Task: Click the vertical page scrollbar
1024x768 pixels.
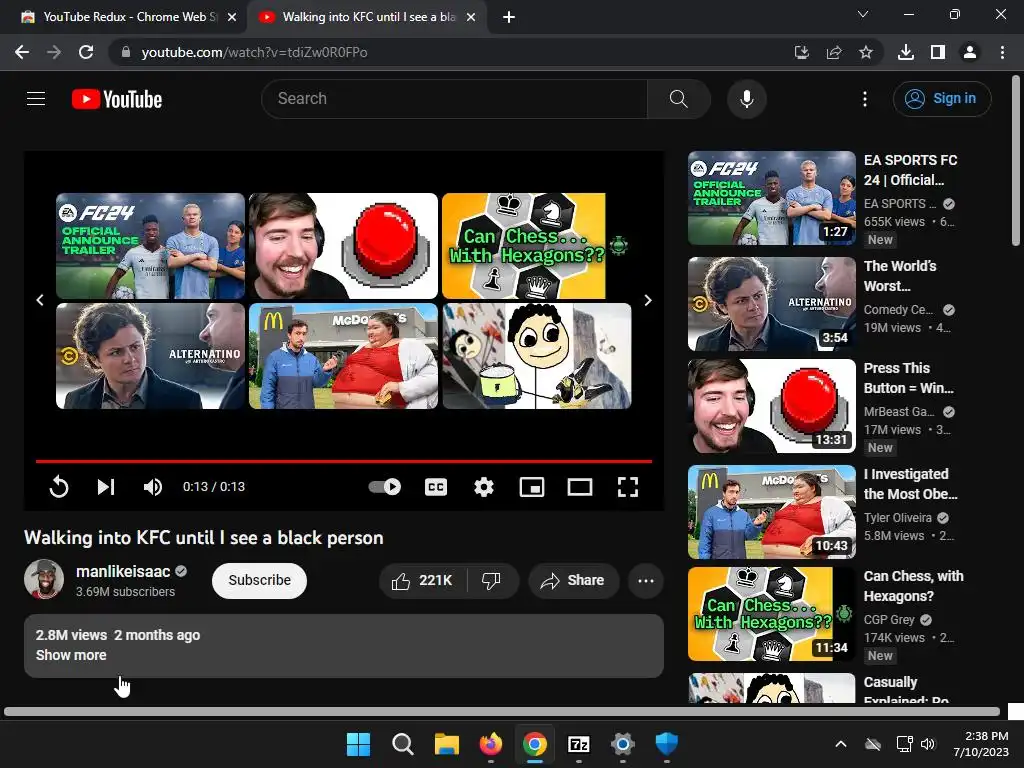Action: [1016, 161]
